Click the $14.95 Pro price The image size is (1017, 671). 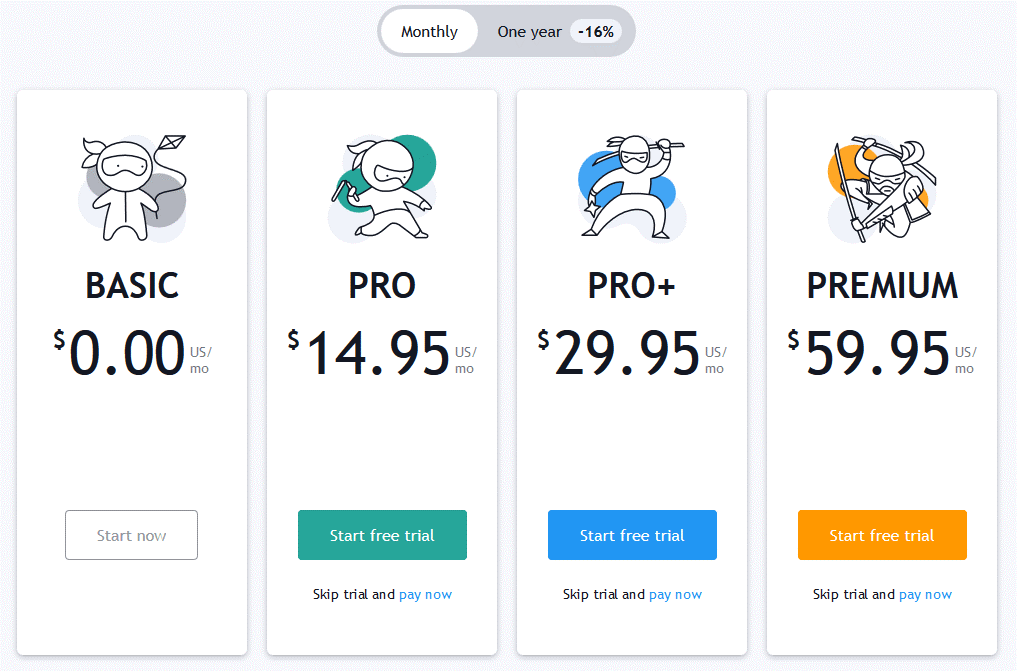click(x=382, y=353)
